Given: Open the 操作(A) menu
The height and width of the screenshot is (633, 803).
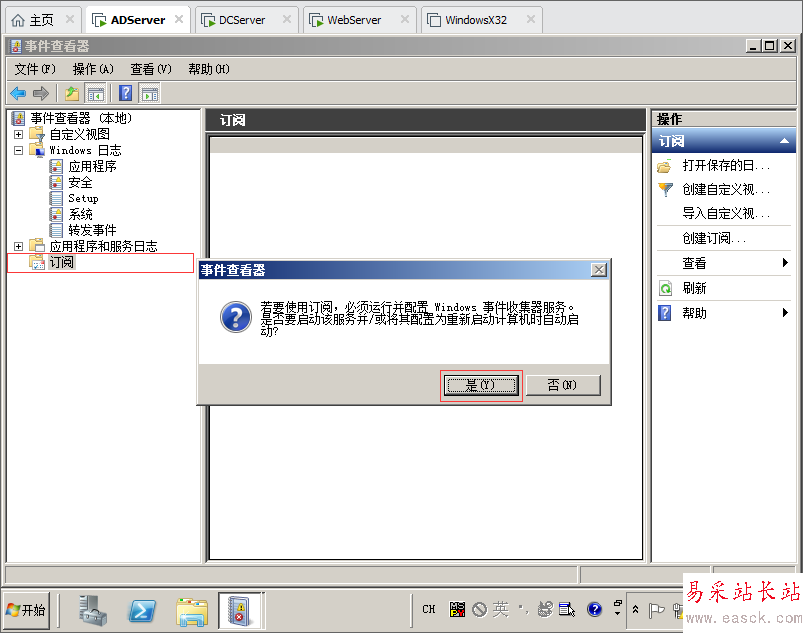Looking at the screenshot, I should pos(93,69).
